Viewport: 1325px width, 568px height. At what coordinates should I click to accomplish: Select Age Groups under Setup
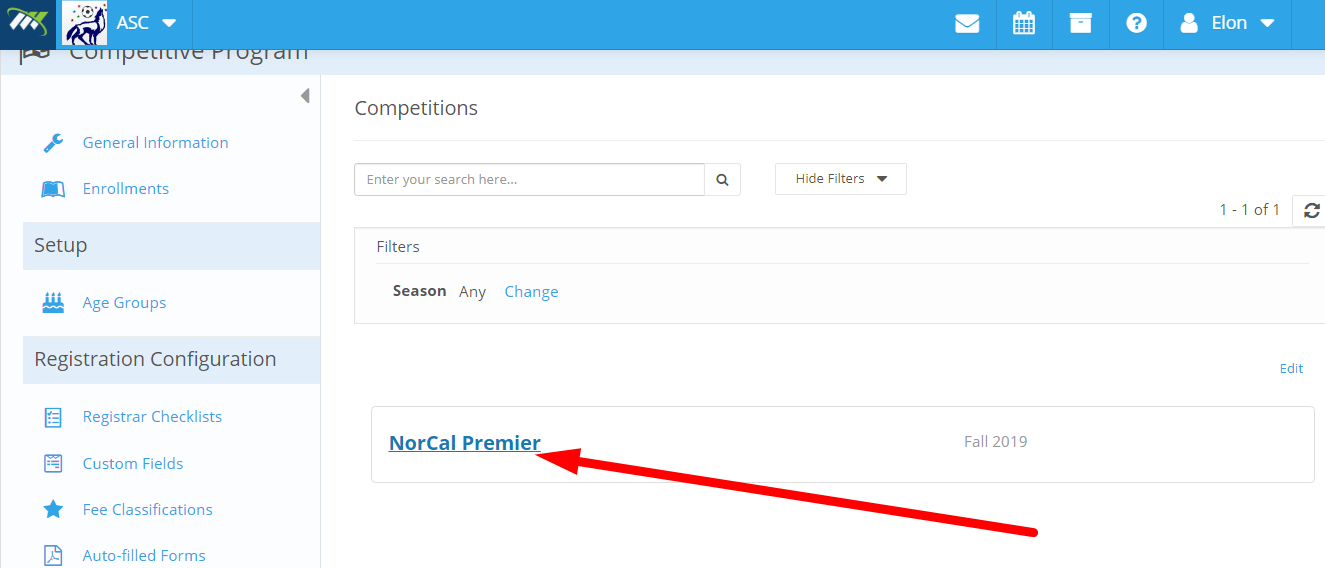tap(124, 303)
